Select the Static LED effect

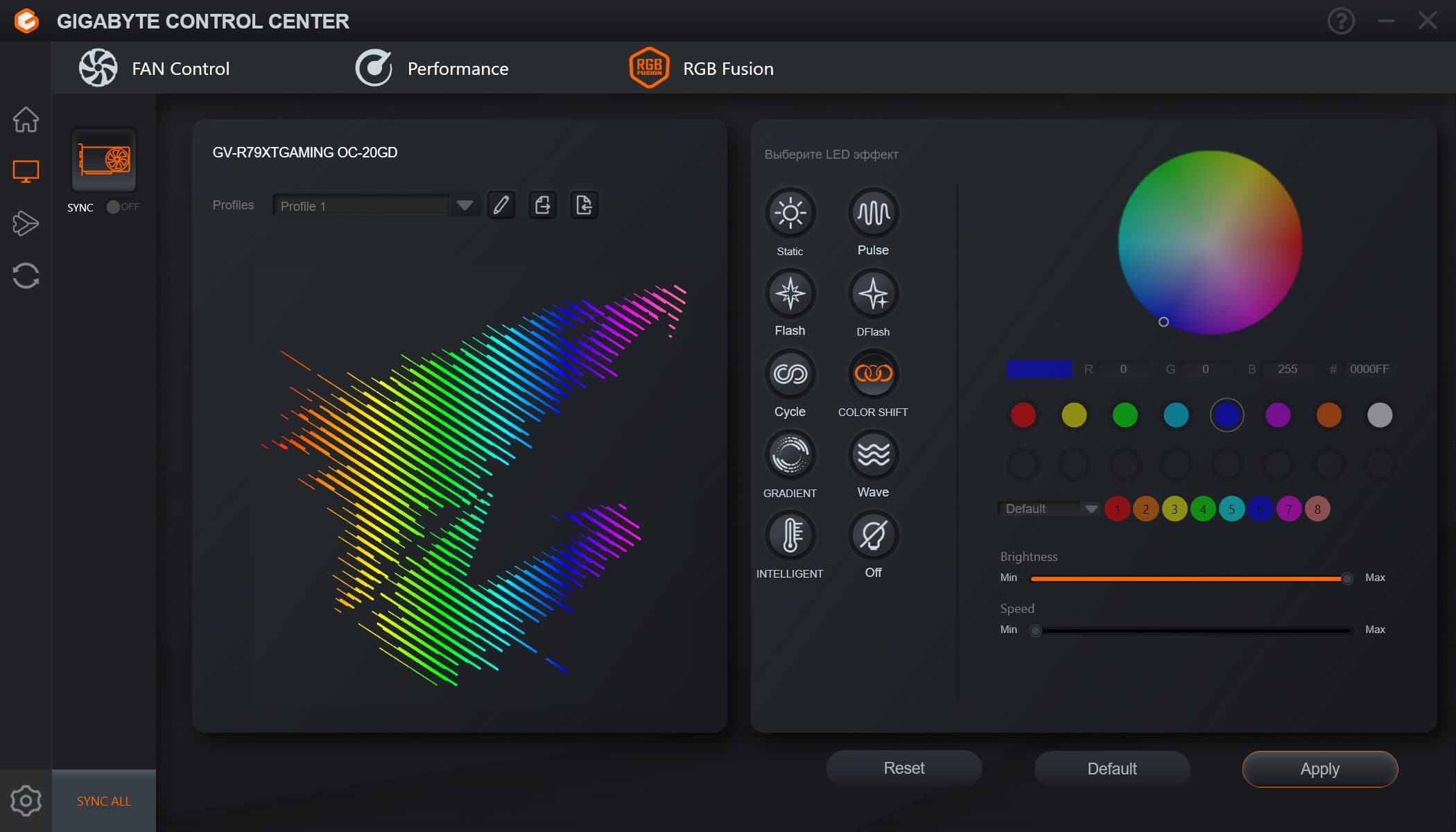[x=790, y=213]
